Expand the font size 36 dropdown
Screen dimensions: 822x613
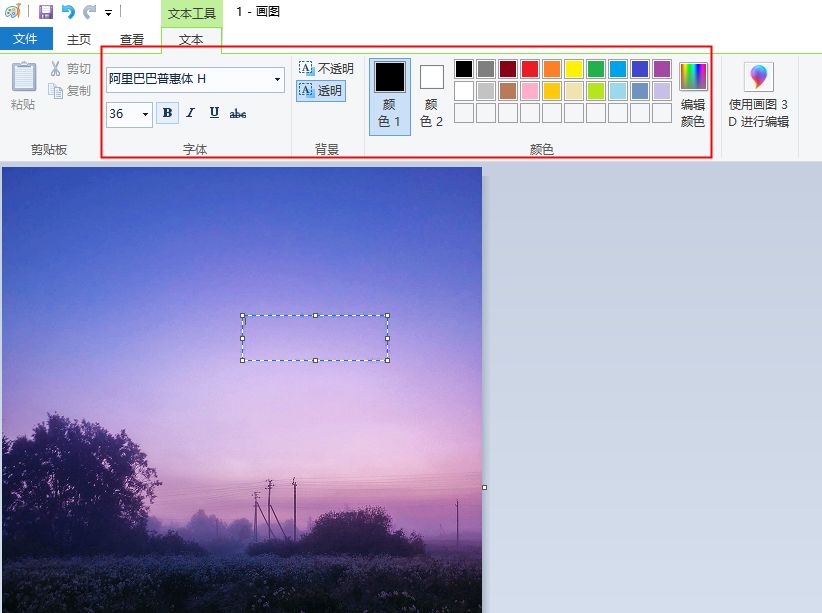145,114
